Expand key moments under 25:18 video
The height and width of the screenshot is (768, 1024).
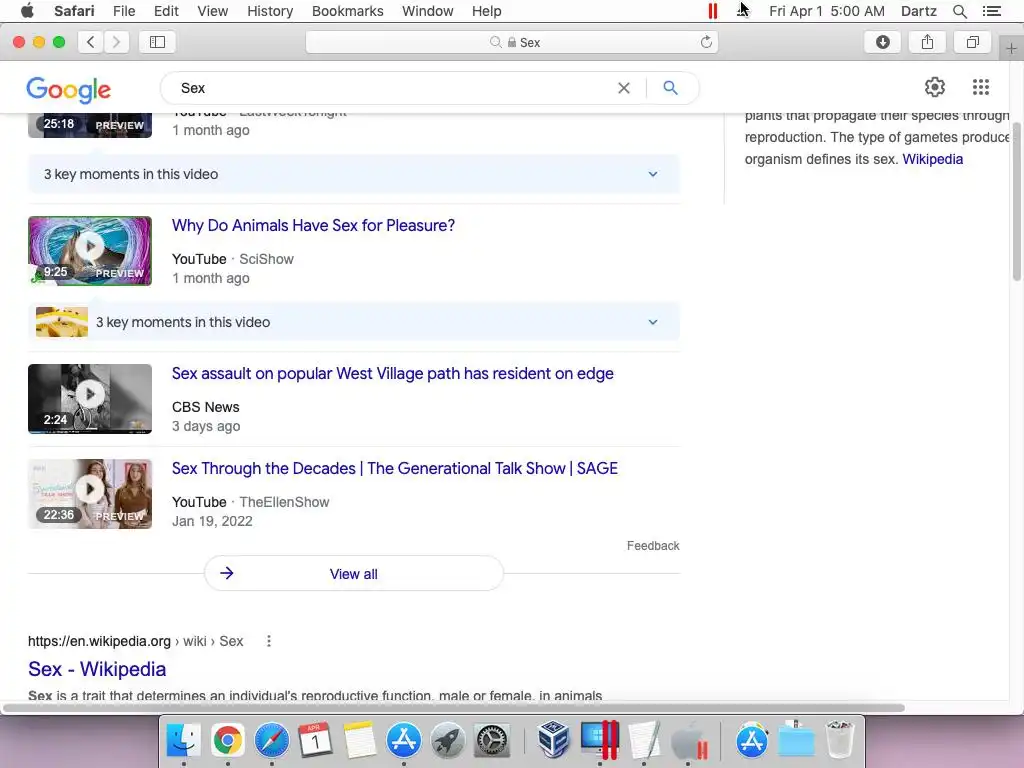pos(353,174)
